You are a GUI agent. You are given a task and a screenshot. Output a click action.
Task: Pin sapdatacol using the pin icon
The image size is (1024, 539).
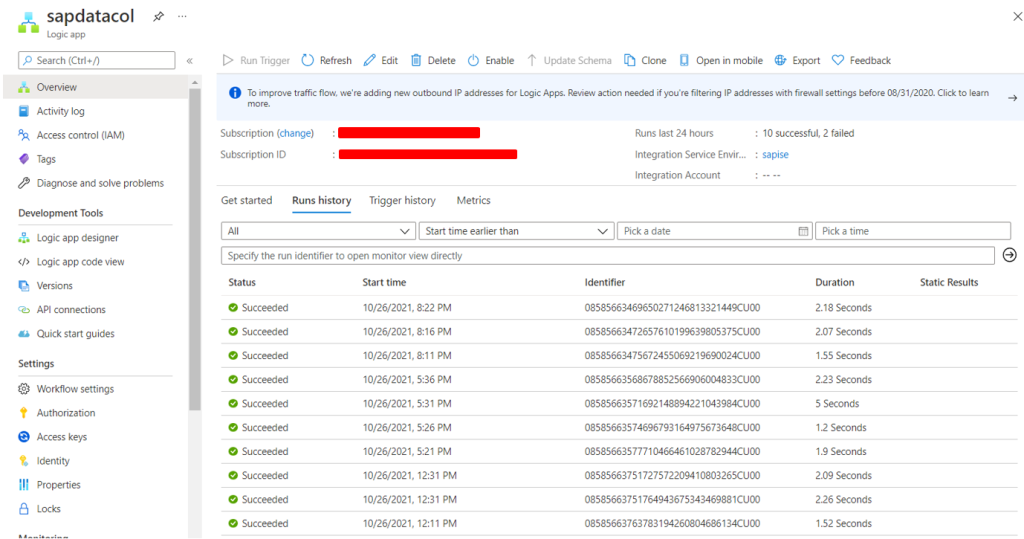[x=158, y=16]
